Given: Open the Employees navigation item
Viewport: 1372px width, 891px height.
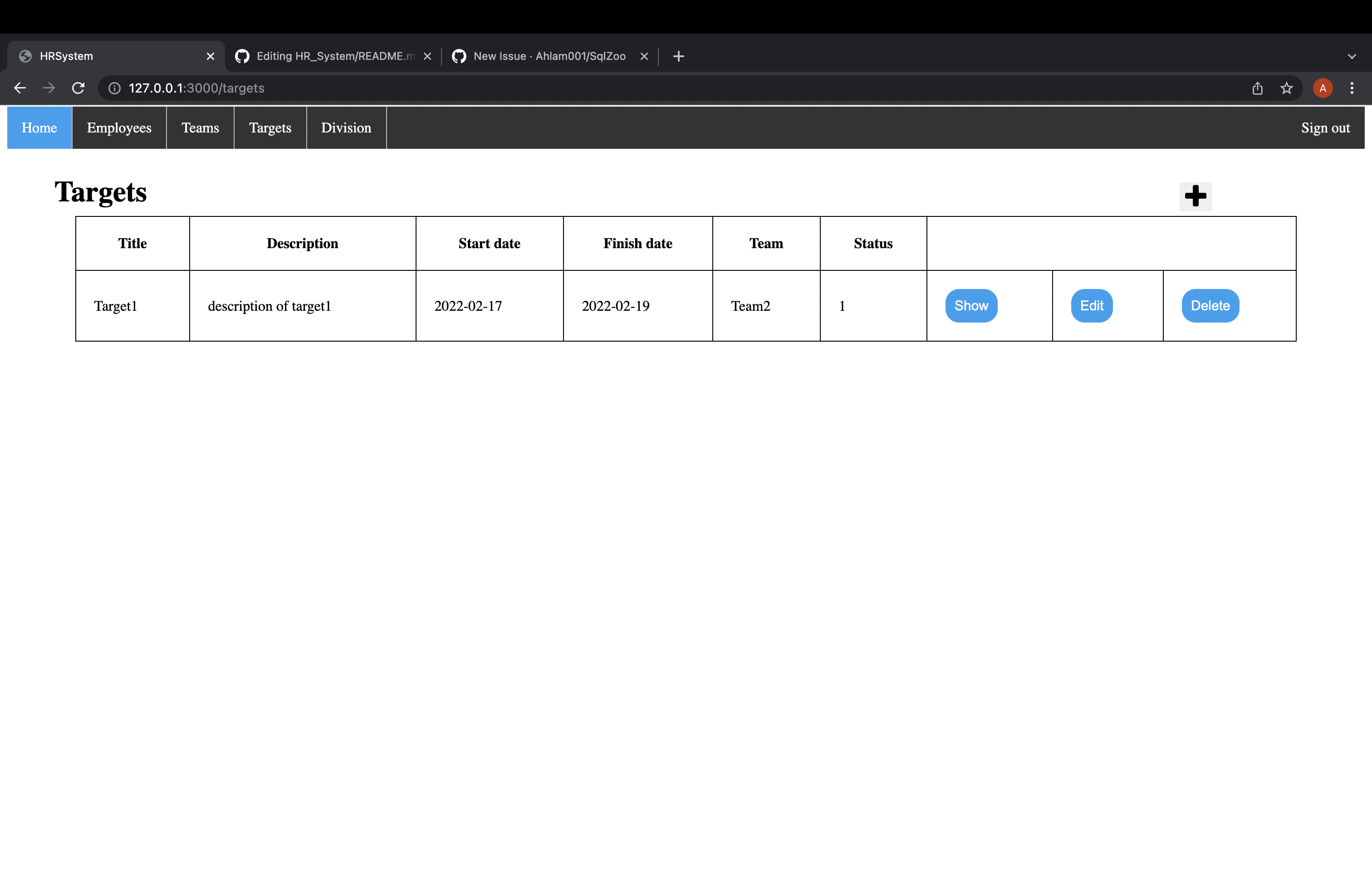Looking at the screenshot, I should [x=119, y=128].
